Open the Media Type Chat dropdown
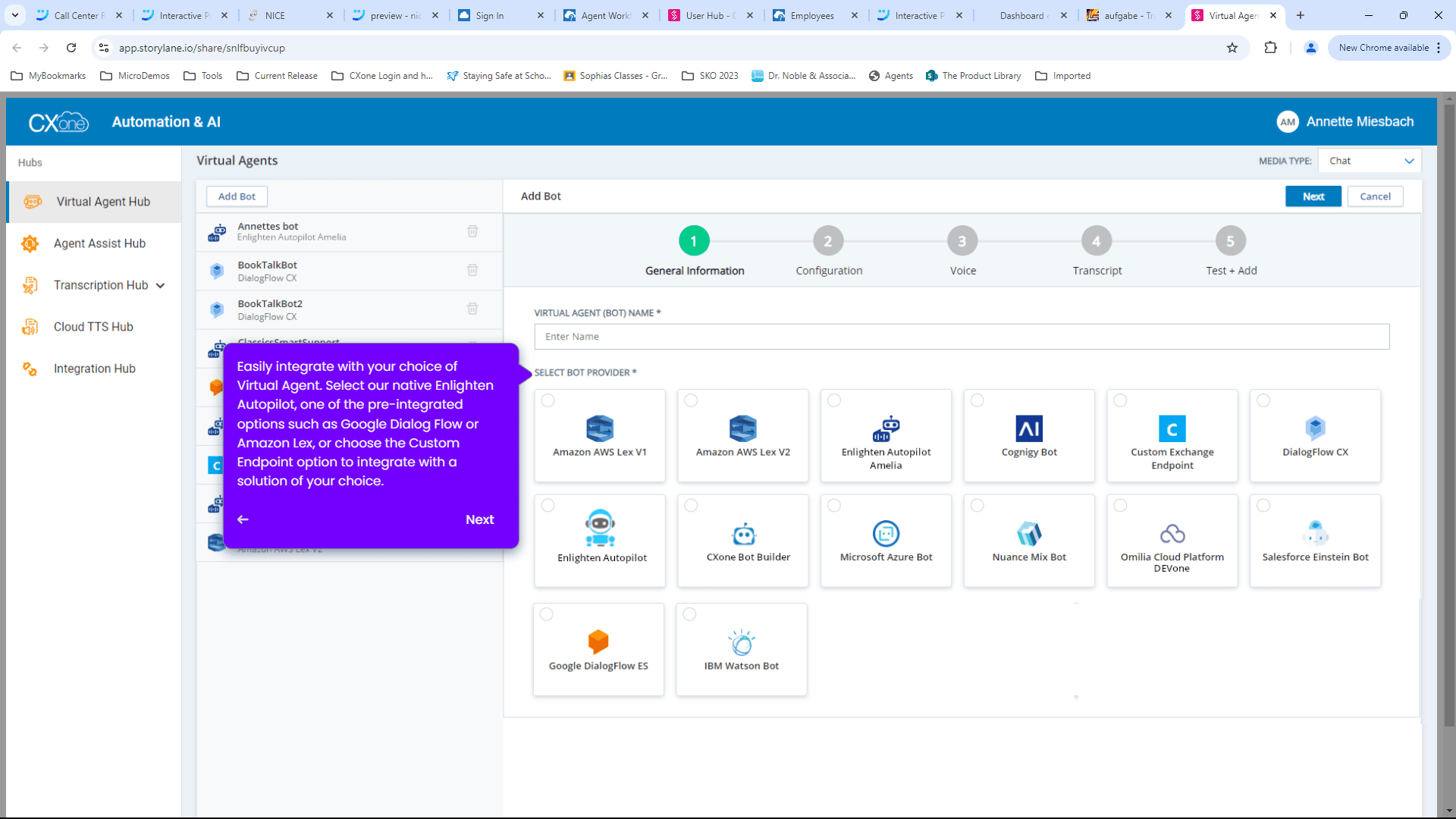The image size is (1456, 819). coord(1370,161)
